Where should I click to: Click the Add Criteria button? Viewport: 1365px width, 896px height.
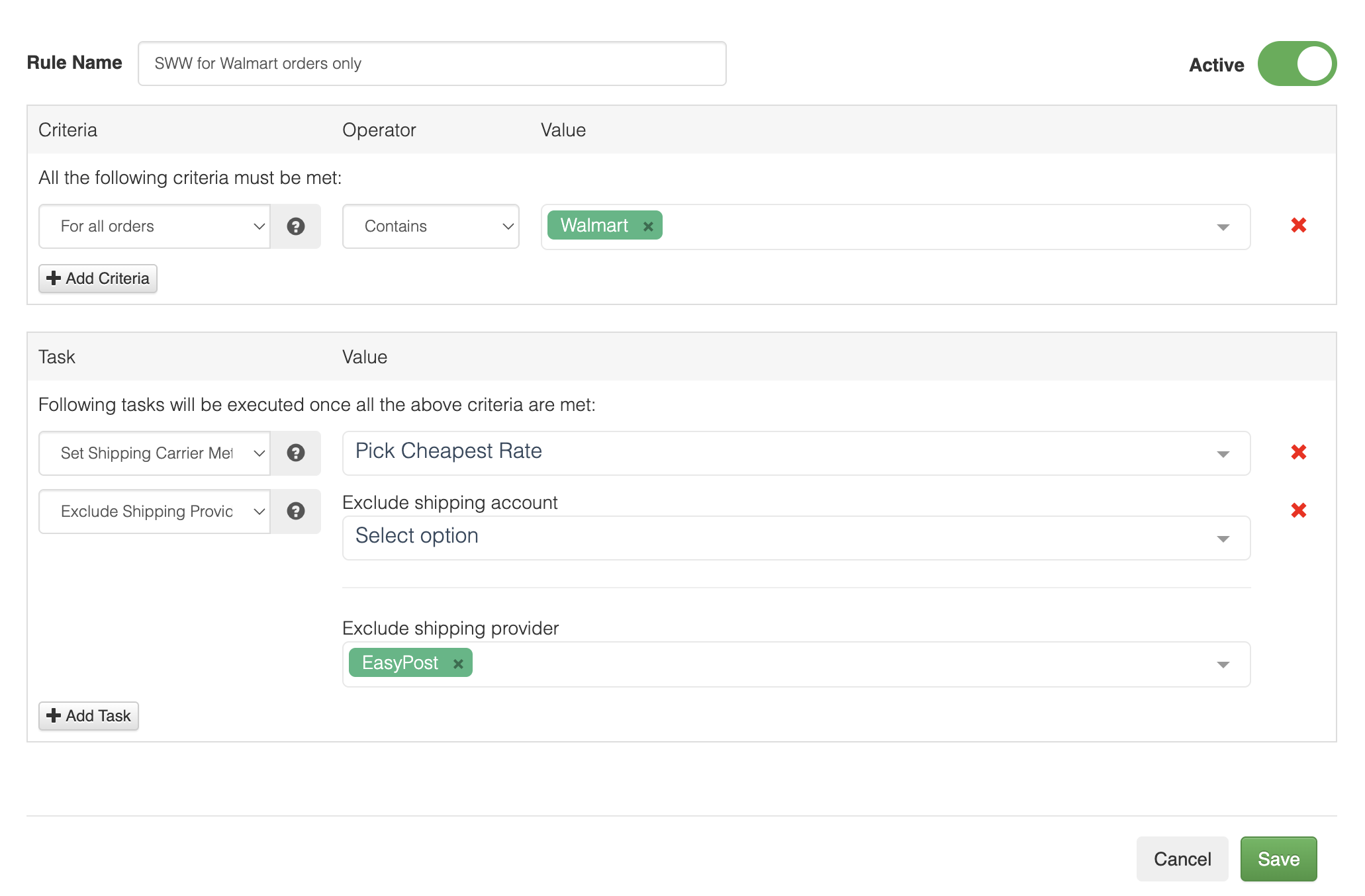click(x=98, y=279)
